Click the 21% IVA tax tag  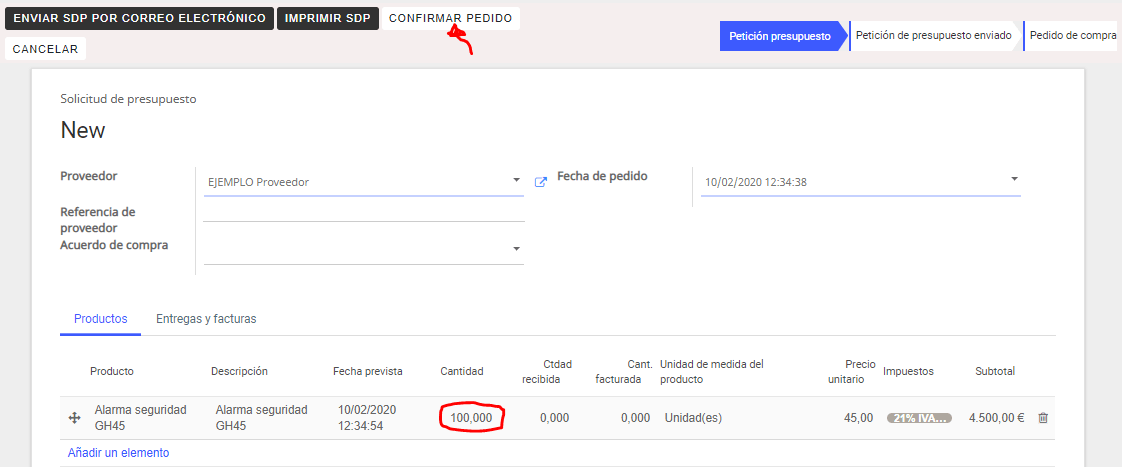(919, 418)
